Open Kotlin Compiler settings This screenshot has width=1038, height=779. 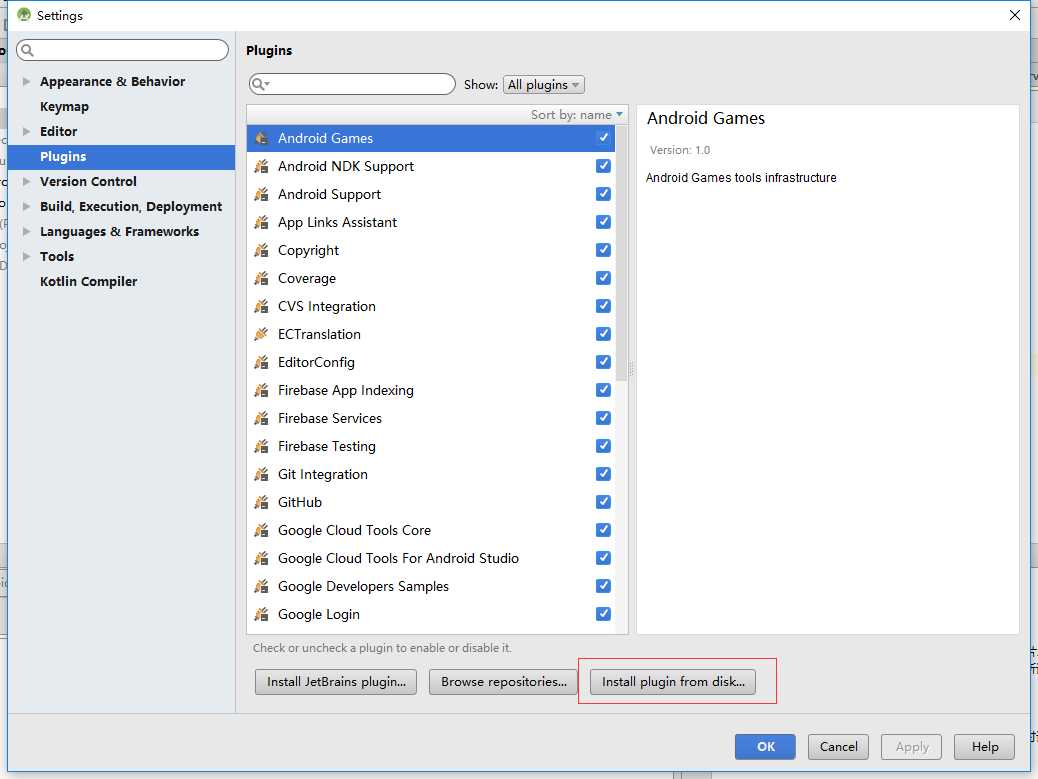click(89, 281)
